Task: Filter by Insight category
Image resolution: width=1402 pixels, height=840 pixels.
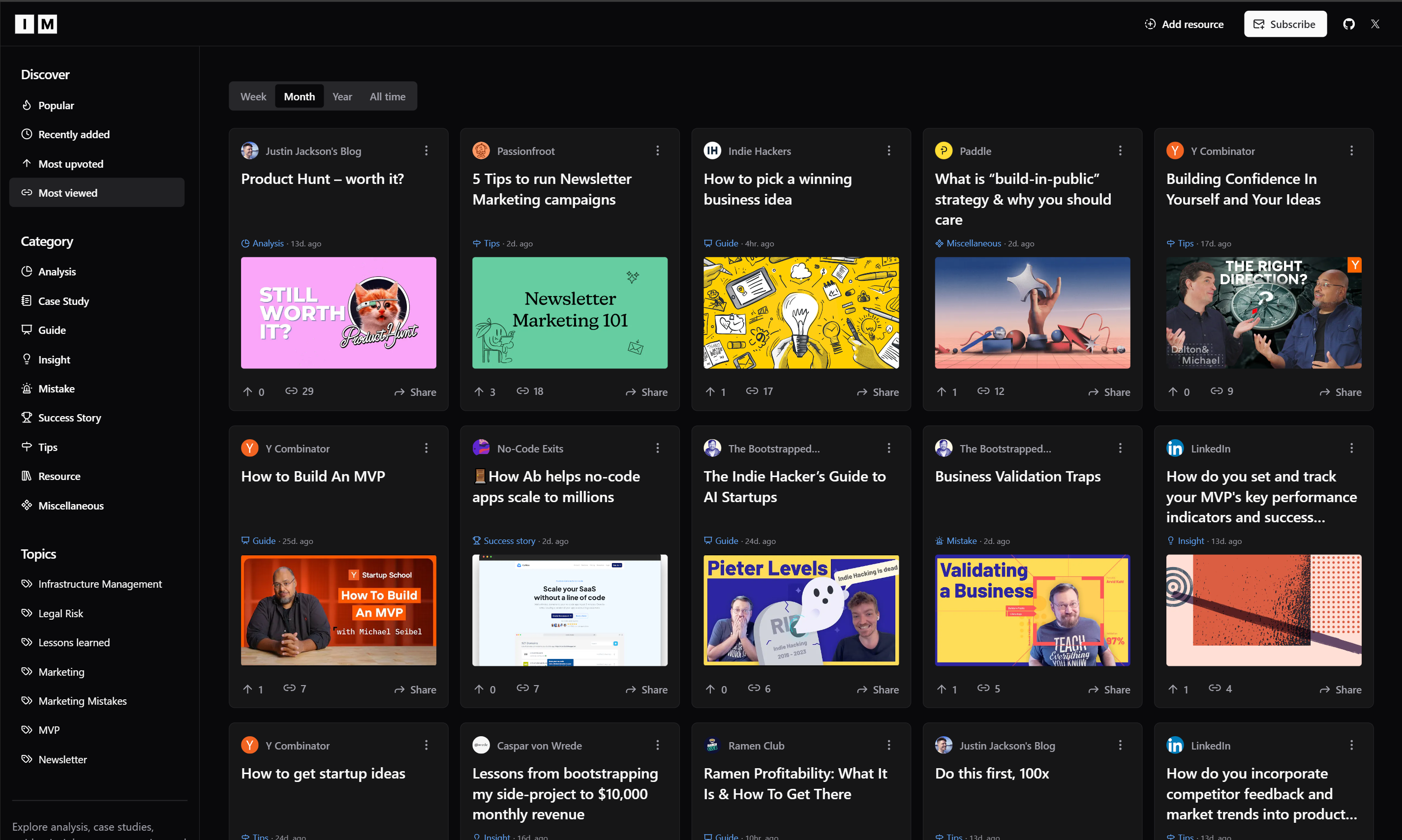Action: point(97,360)
